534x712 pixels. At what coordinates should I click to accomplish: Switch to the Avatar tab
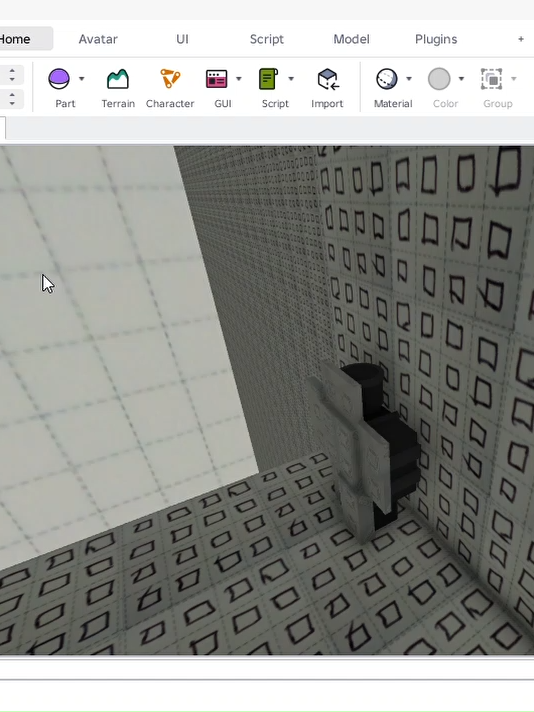(98, 39)
